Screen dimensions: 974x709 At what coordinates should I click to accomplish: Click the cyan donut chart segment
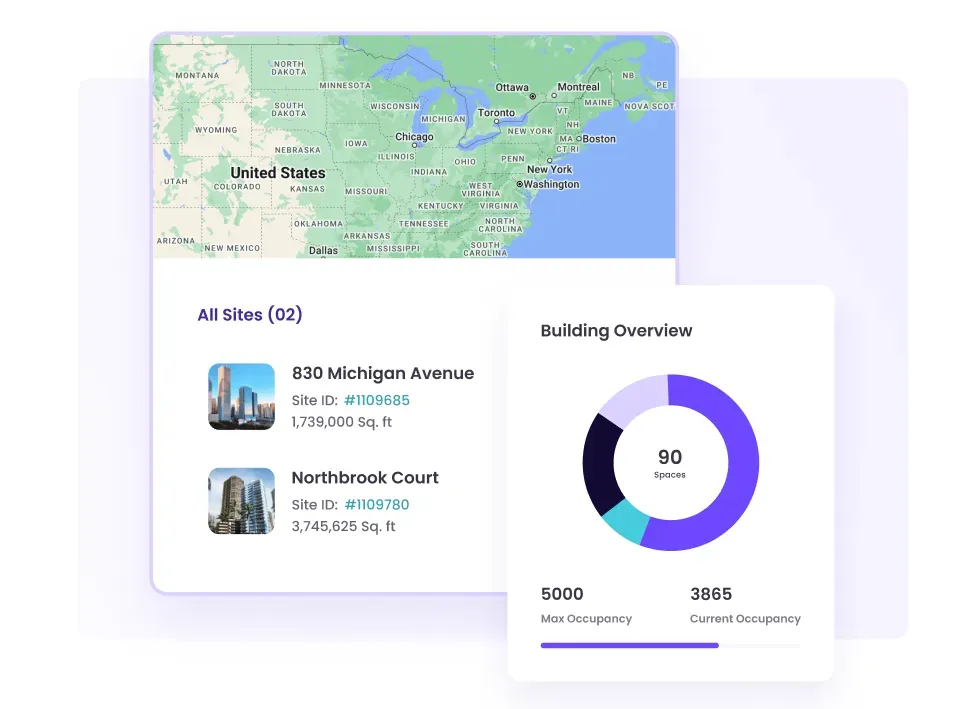point(627,523)
